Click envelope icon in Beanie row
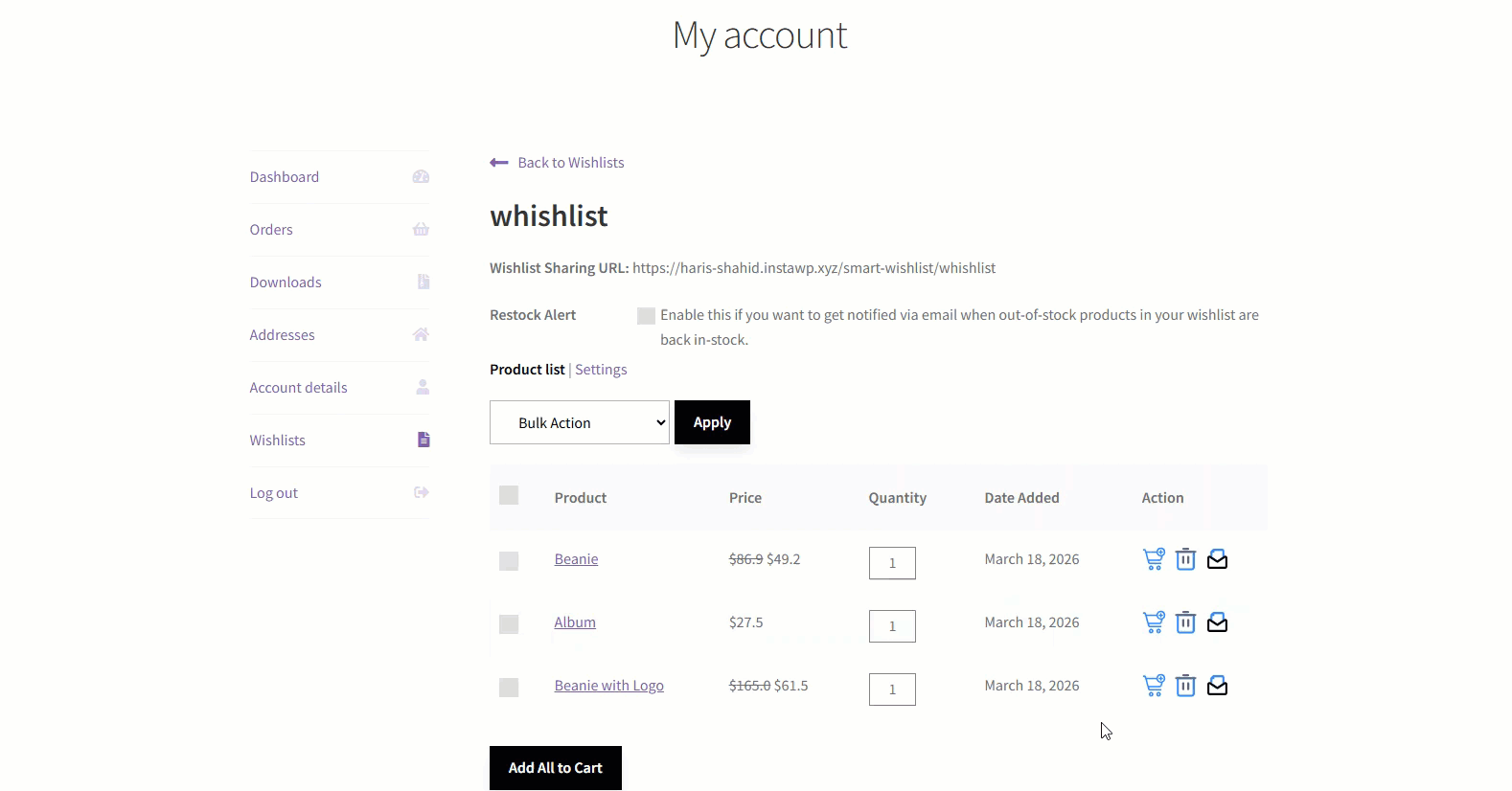 [x=1217, y=559]
